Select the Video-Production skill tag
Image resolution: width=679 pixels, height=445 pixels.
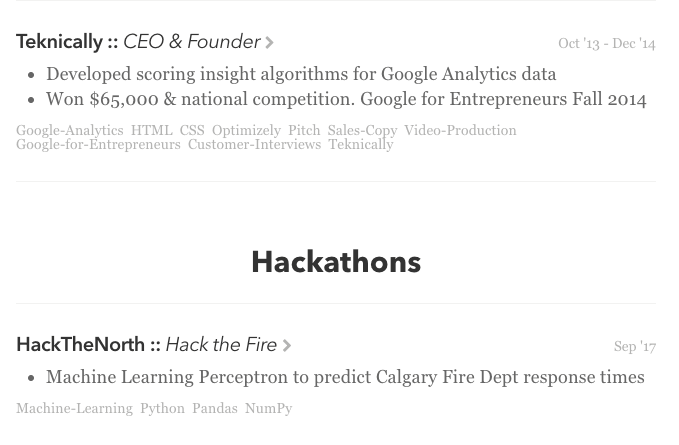pos(460,130)
